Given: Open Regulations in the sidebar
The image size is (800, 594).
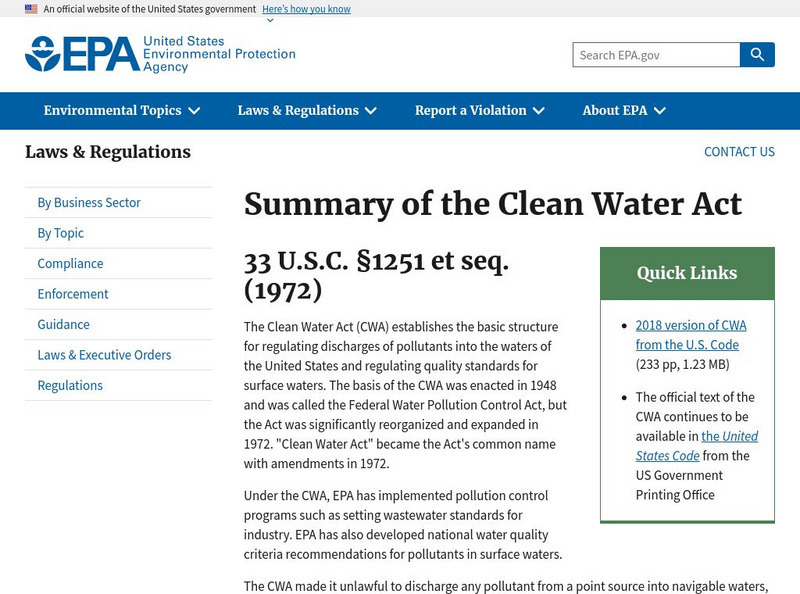Looking at the screenshot, I should 70,386.
